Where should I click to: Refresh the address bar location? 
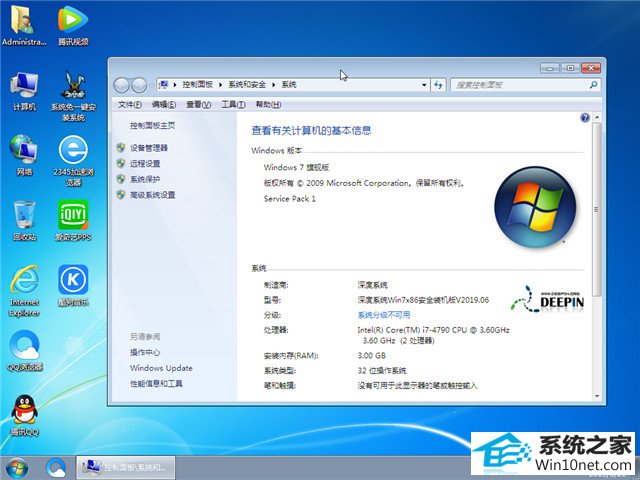point(438,85)
